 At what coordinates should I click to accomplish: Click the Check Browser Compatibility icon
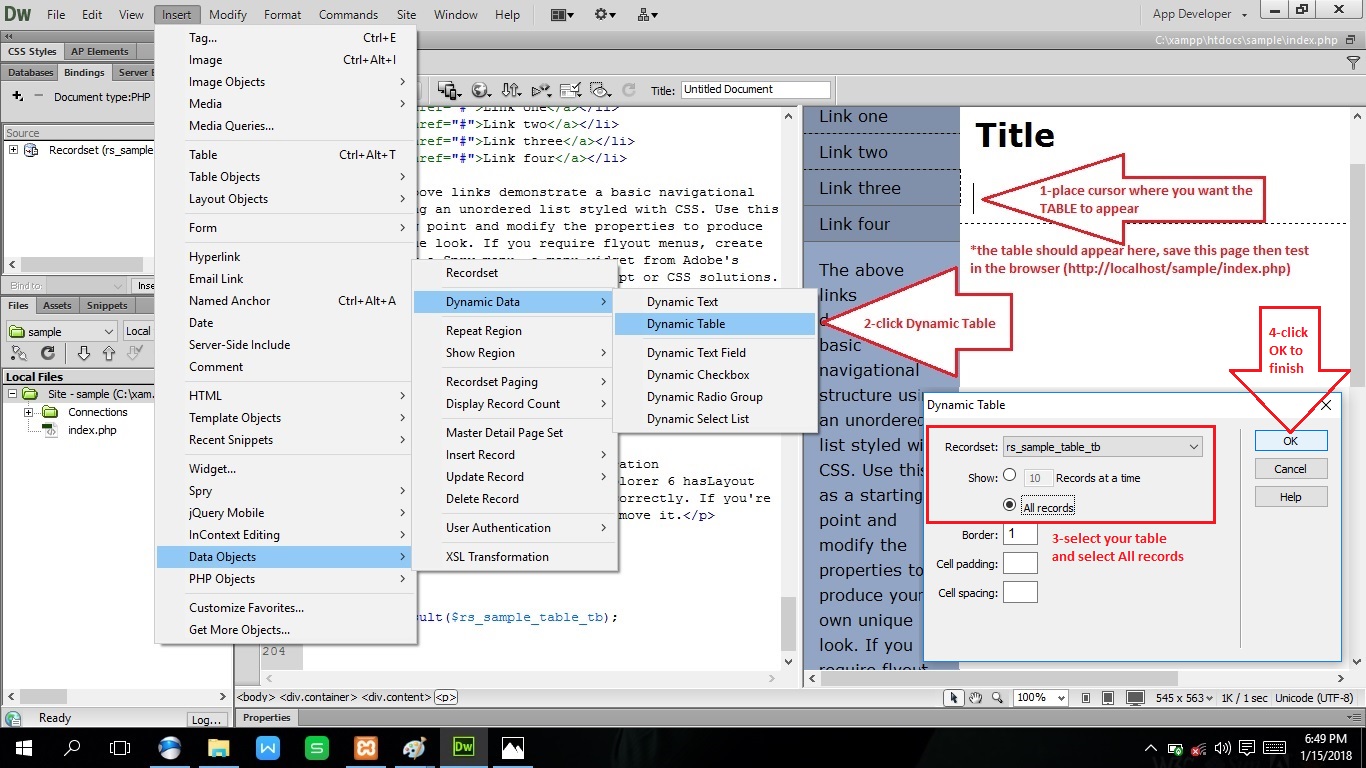click(571, 89)
